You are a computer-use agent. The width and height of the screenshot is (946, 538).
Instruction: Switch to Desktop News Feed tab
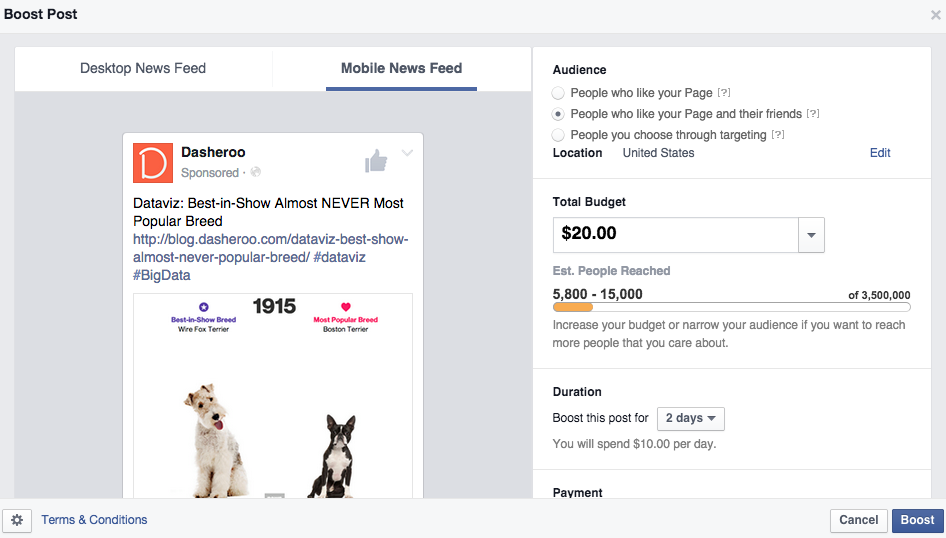[x=143, y=69]
